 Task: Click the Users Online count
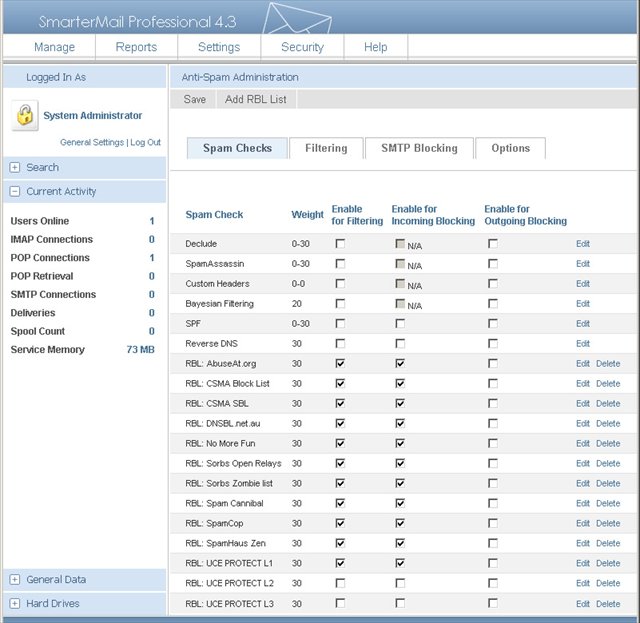point(152,221)
